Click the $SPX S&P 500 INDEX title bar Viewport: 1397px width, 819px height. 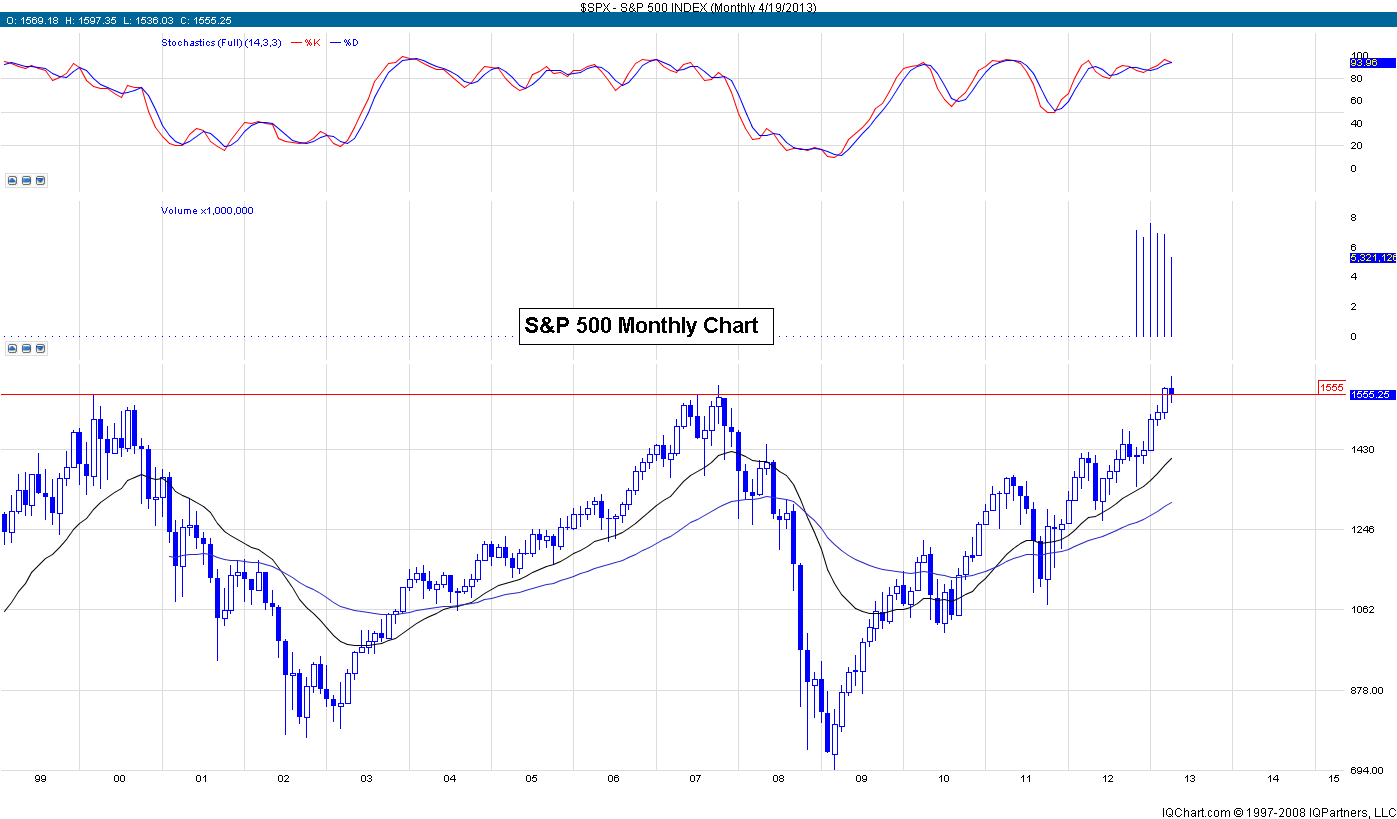click(698, 7)
